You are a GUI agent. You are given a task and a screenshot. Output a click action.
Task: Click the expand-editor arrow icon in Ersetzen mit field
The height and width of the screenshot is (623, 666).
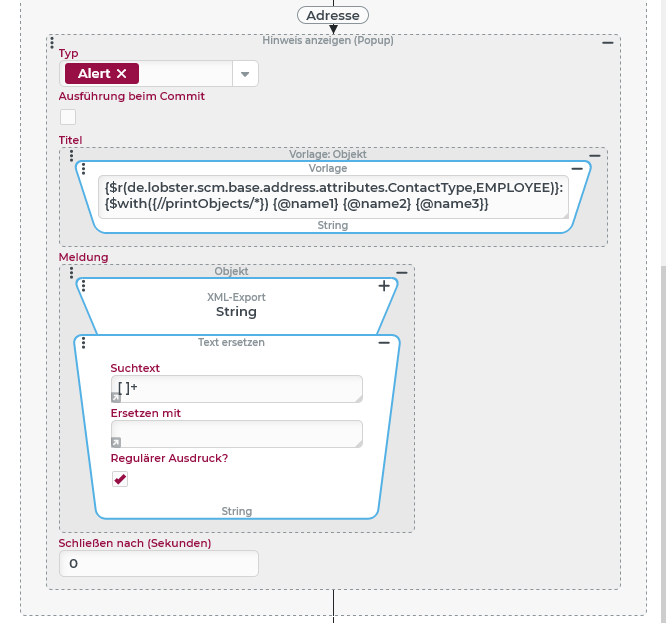click(116, 442)
